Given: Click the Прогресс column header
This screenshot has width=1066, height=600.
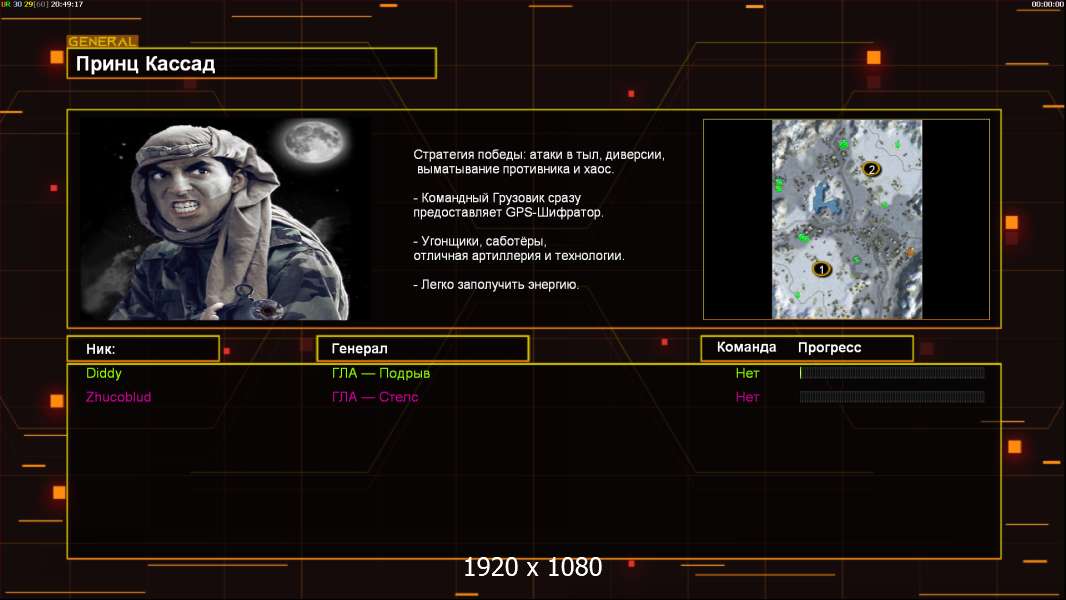Looking at the screenshot, I should [829, 348].
